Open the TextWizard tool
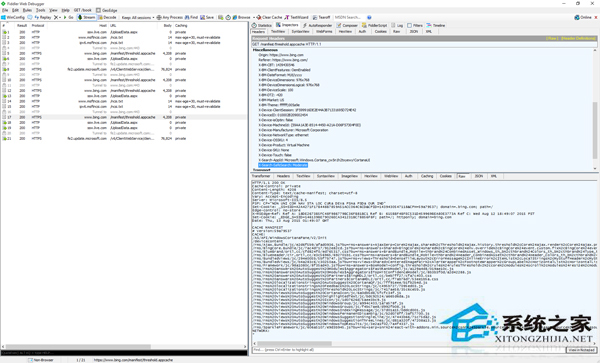 point(297,17)
